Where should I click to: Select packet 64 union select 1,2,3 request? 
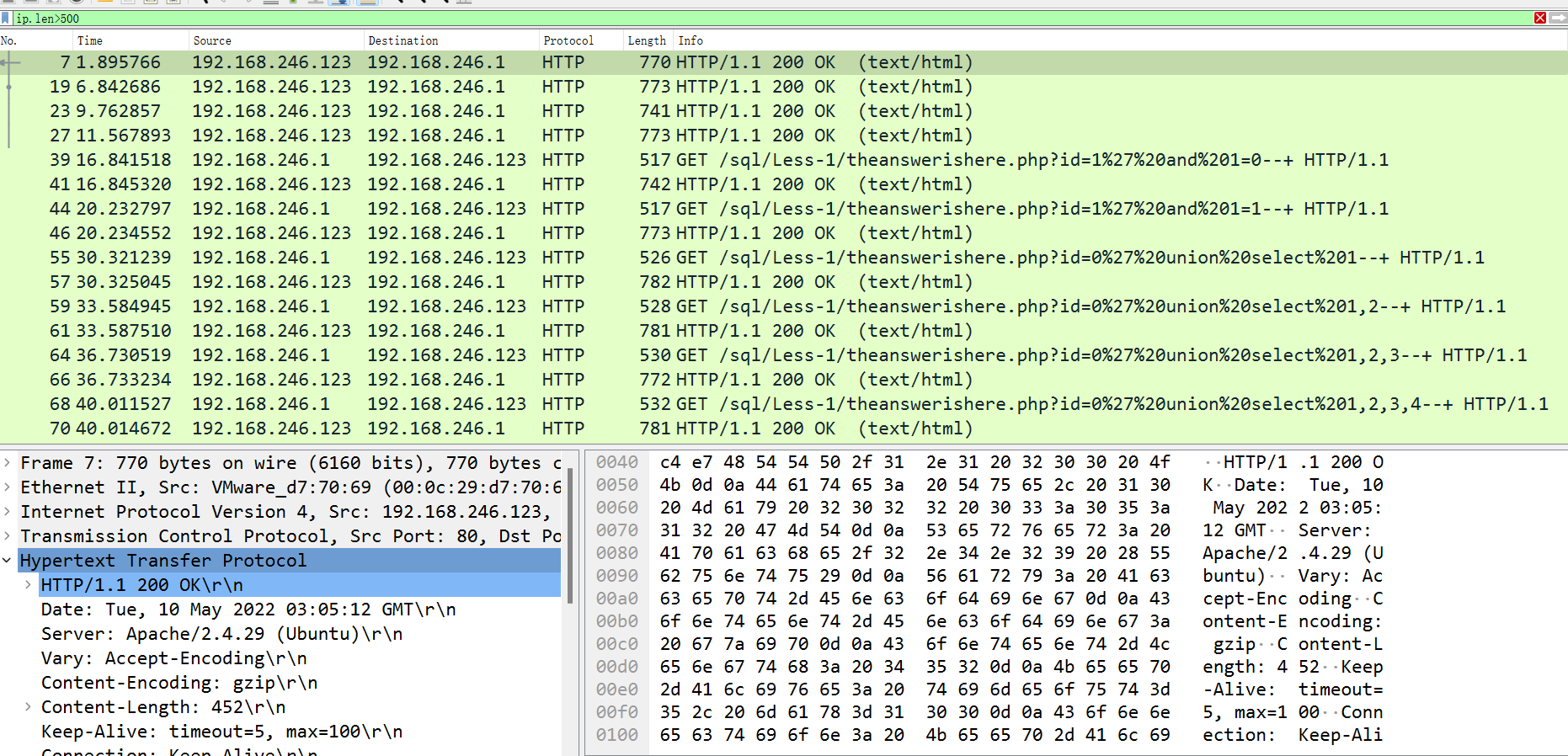784,355
